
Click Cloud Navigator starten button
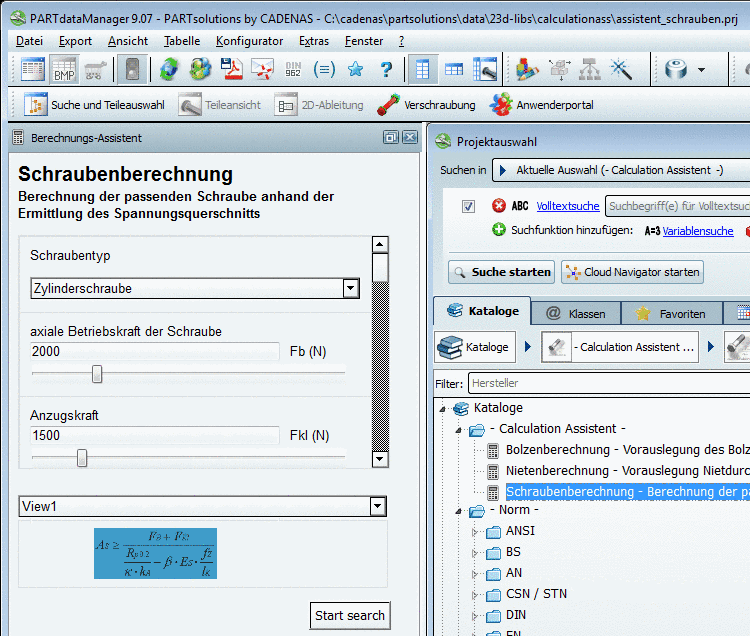[632, 272]
